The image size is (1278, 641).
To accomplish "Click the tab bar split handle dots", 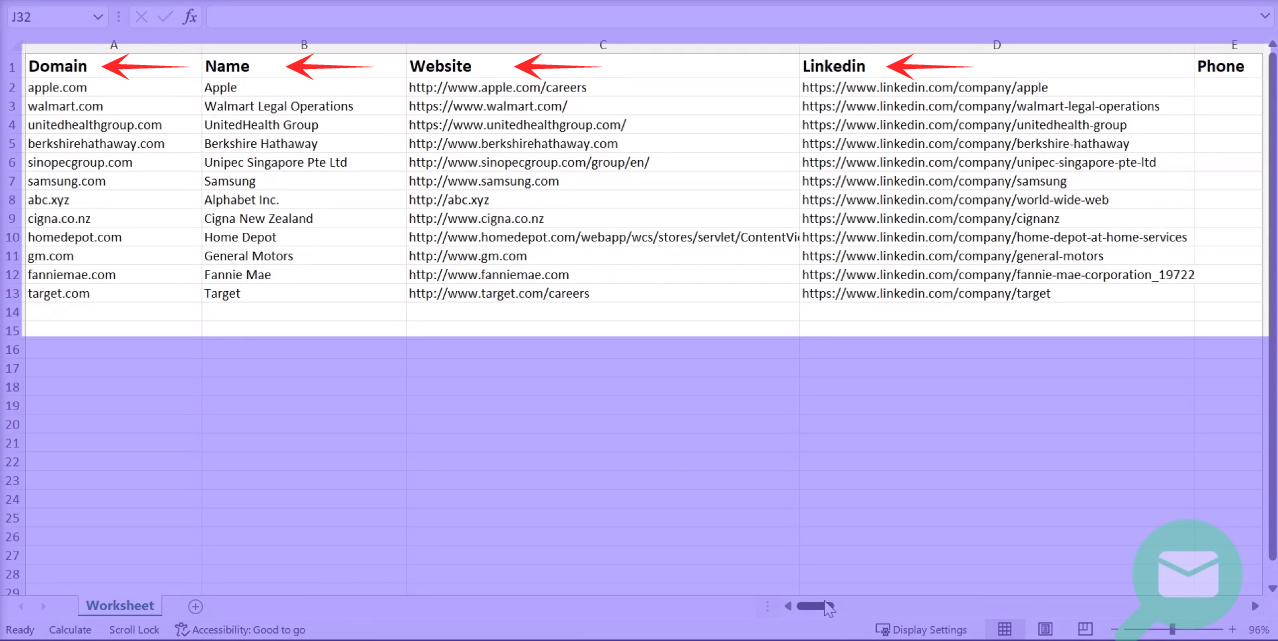I will pyautogui.click(x=767, y=606).
